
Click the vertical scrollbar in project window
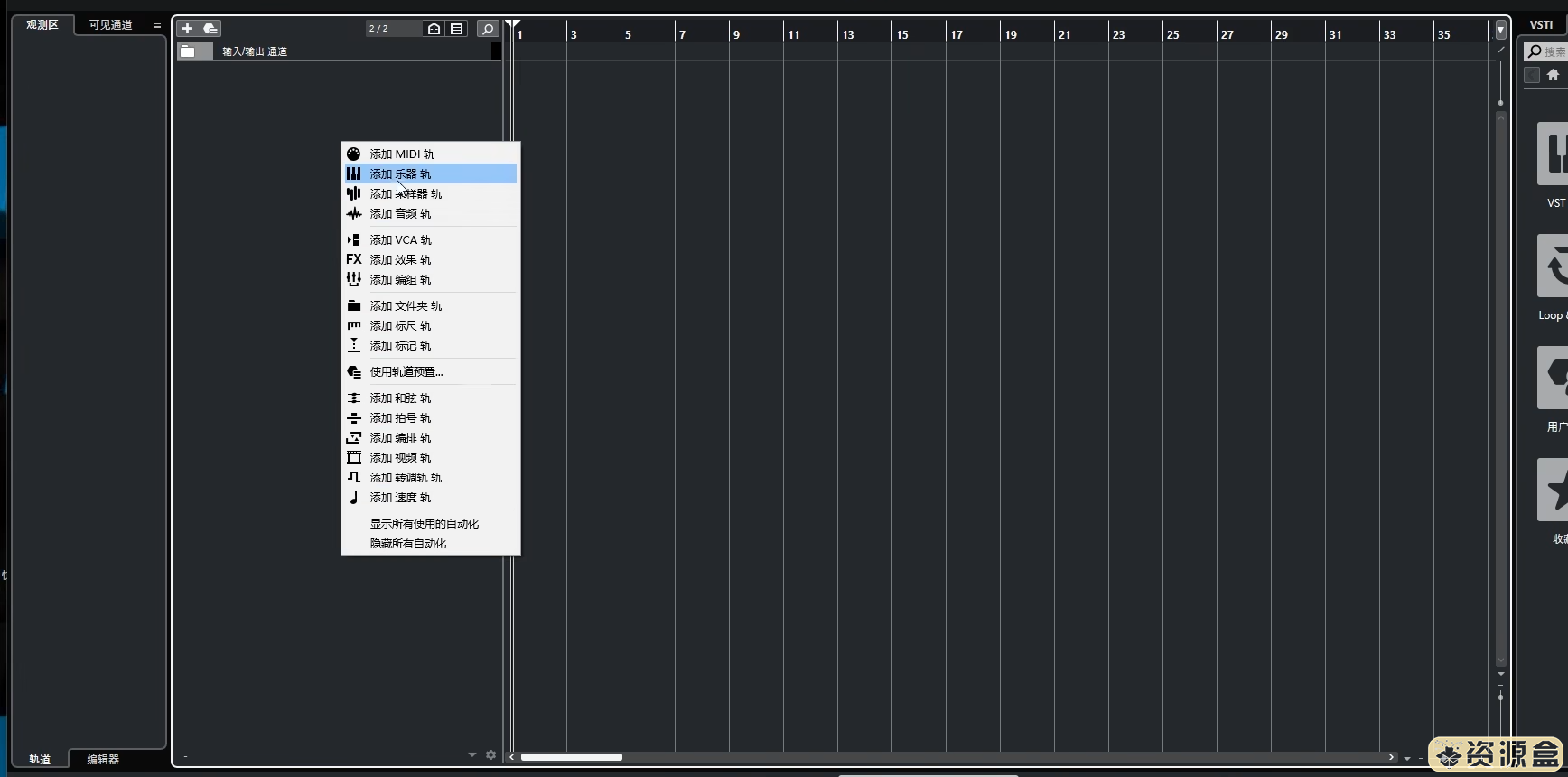tap(1500, 388)
